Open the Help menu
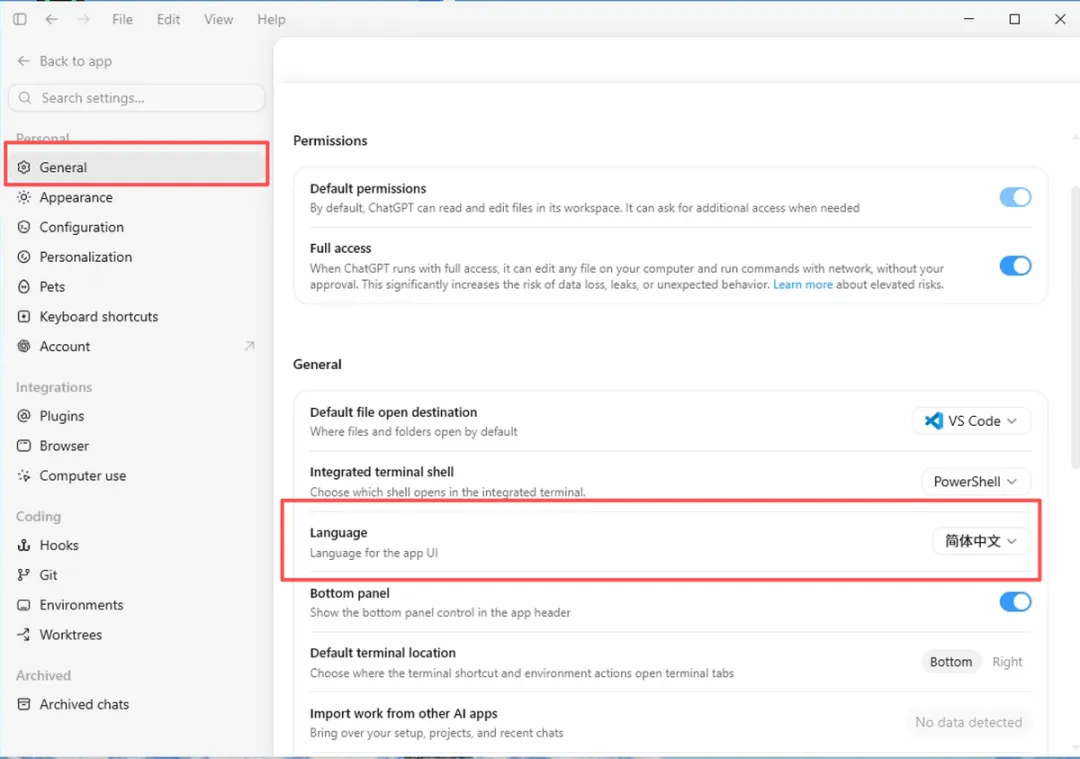The width and height of the screenshot is (1080, 759). coord(271,19)
